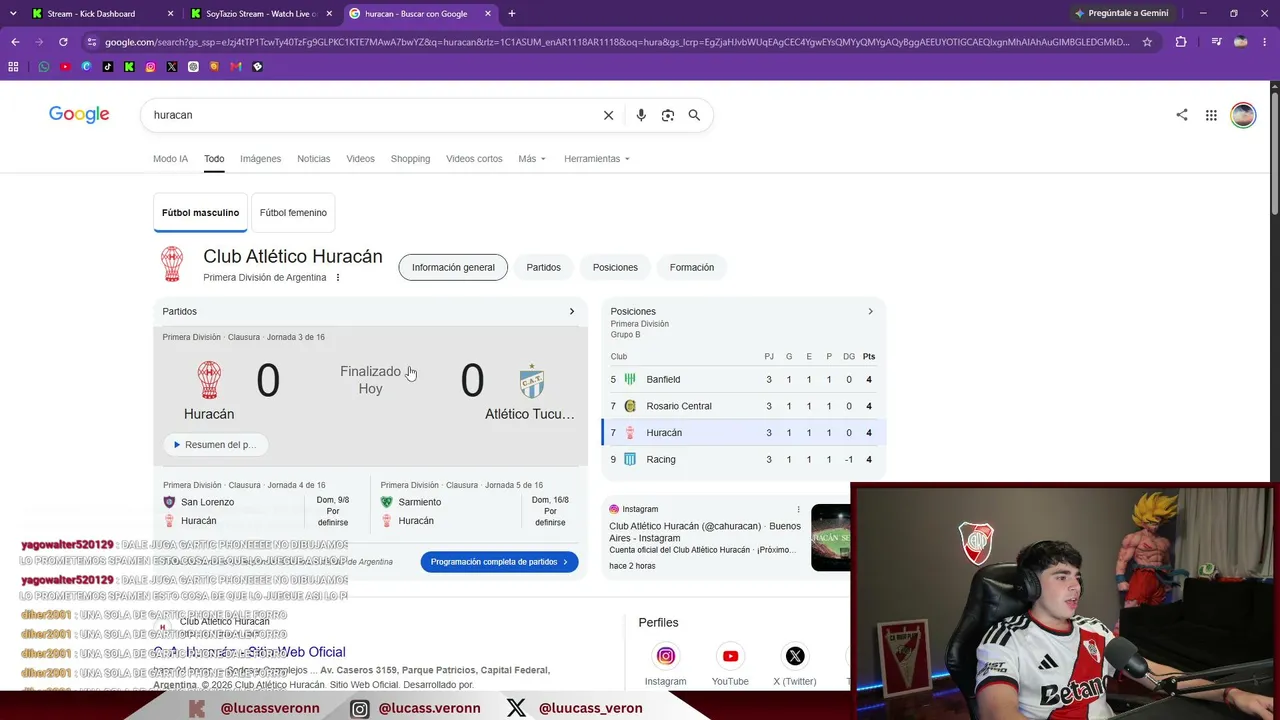Open media controls in Chrome toolbar
Screen dimensions: 1280x720
(x=1216, y=42)
